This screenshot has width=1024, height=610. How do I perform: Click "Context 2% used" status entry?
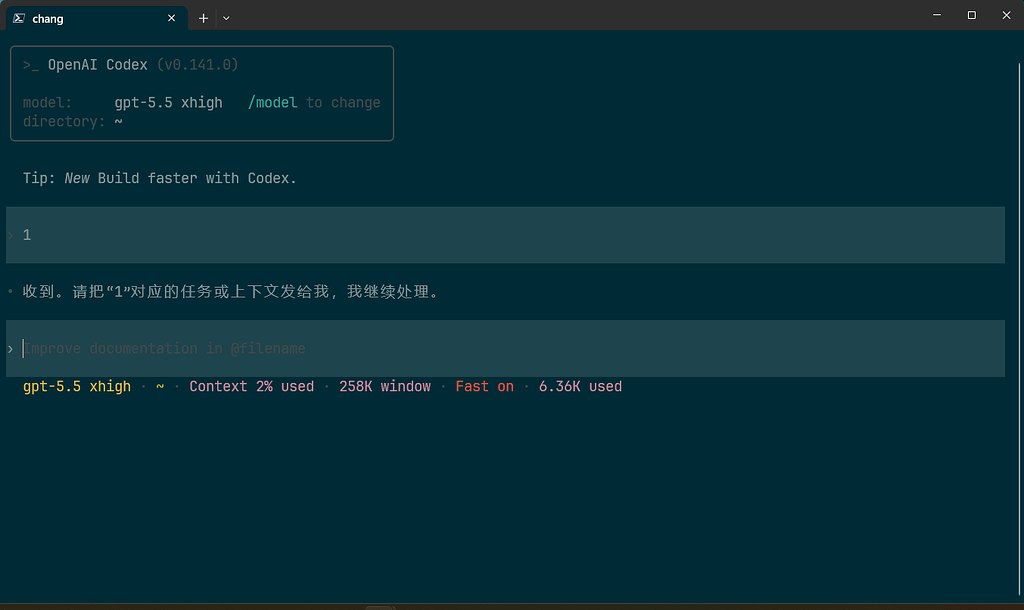click(x=251, y=387)
